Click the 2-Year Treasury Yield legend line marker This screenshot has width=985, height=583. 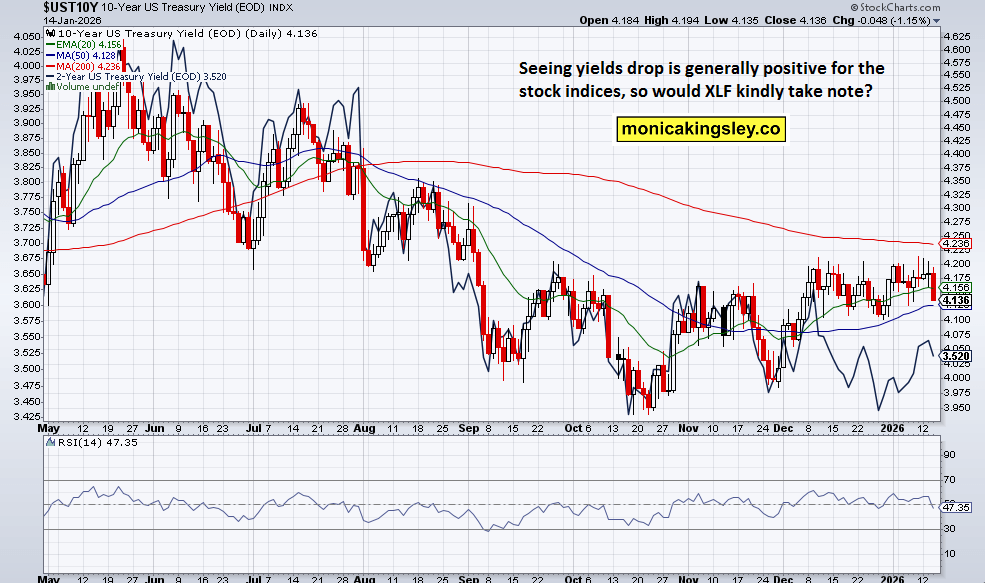[48, 78]
